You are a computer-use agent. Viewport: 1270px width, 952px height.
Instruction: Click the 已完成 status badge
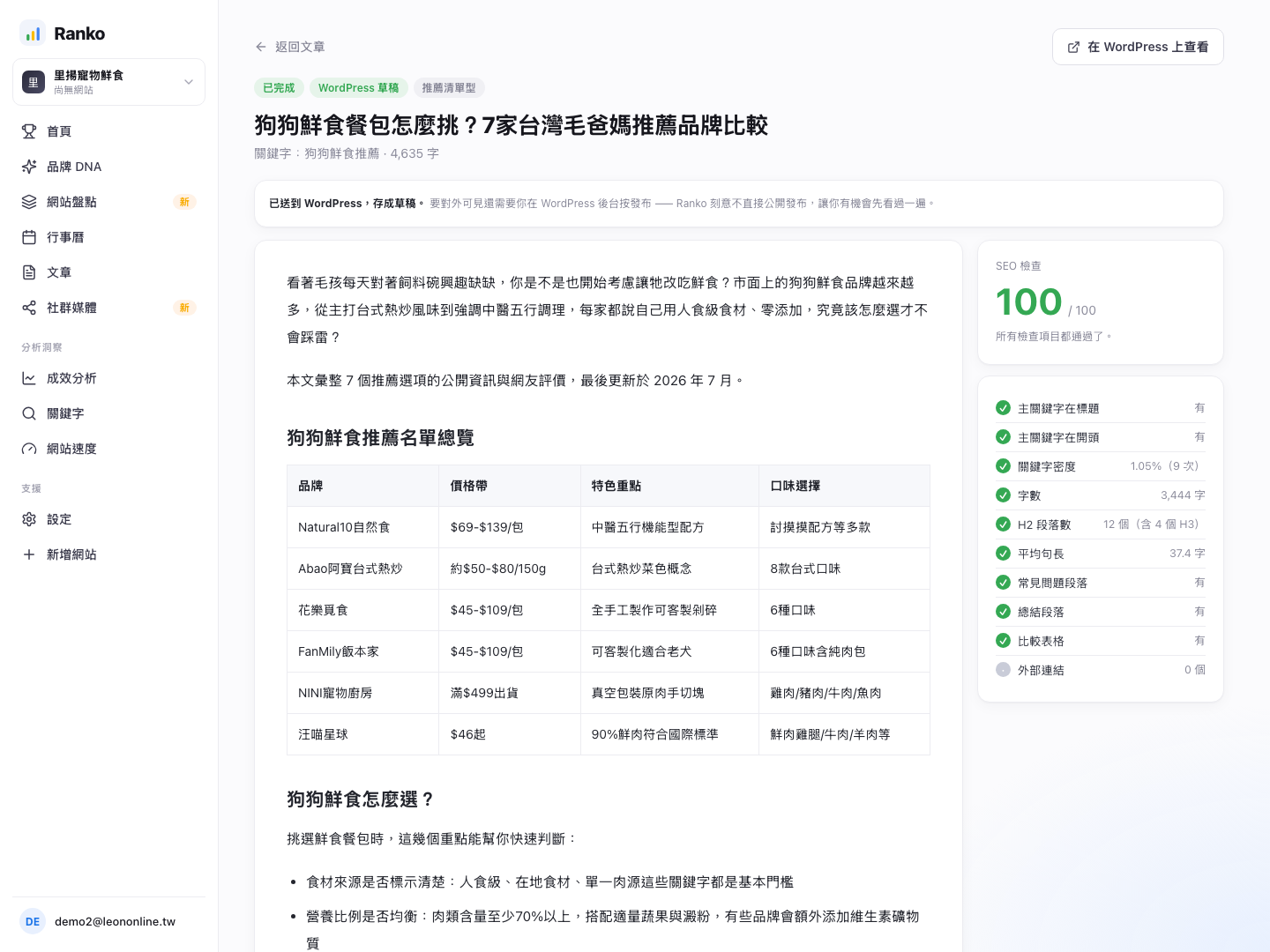click(279, 88)
